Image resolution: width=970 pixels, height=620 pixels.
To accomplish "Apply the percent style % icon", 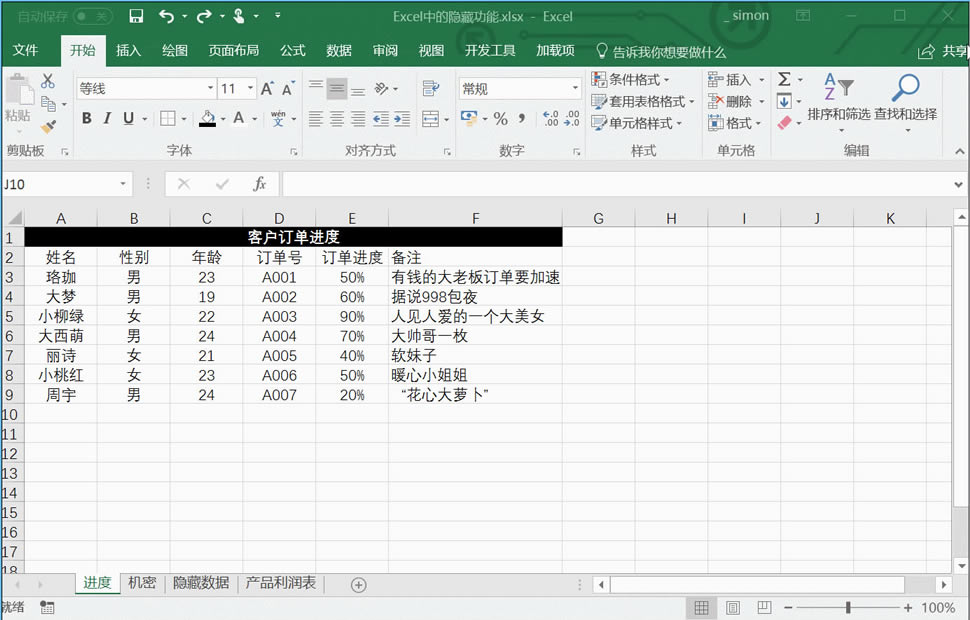I will [500, 119].
